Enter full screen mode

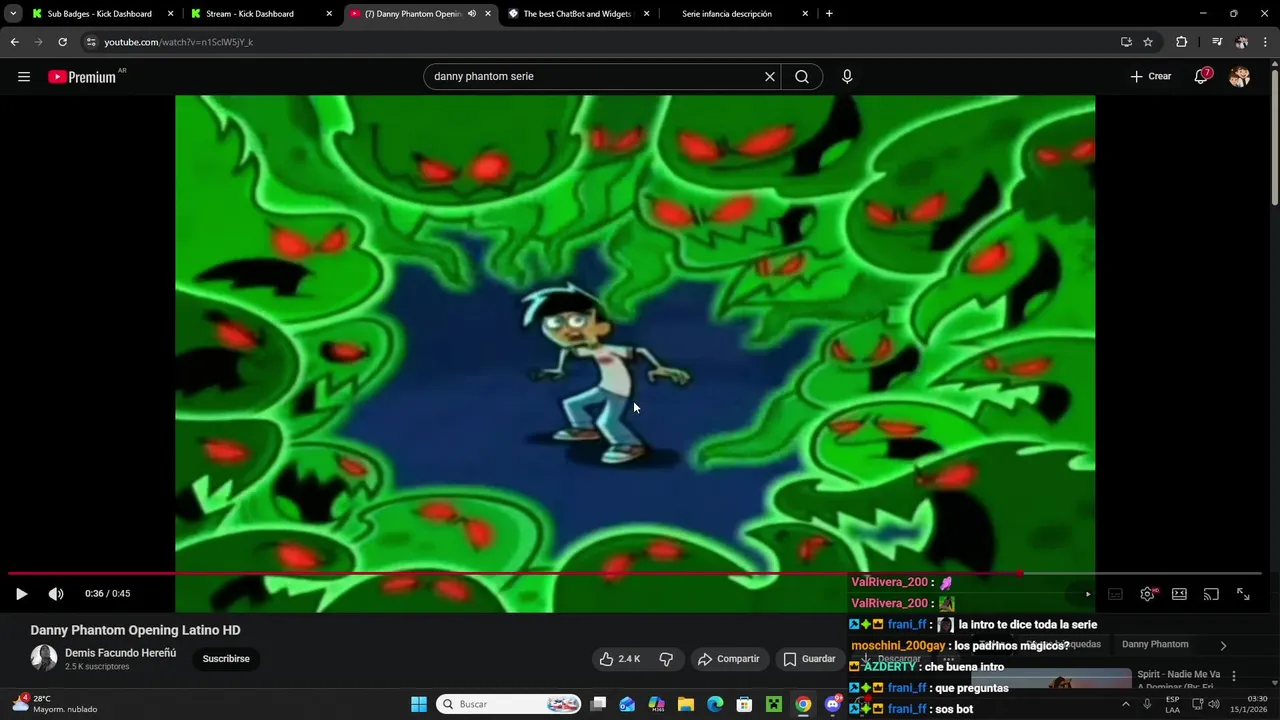click(1243, 594)
